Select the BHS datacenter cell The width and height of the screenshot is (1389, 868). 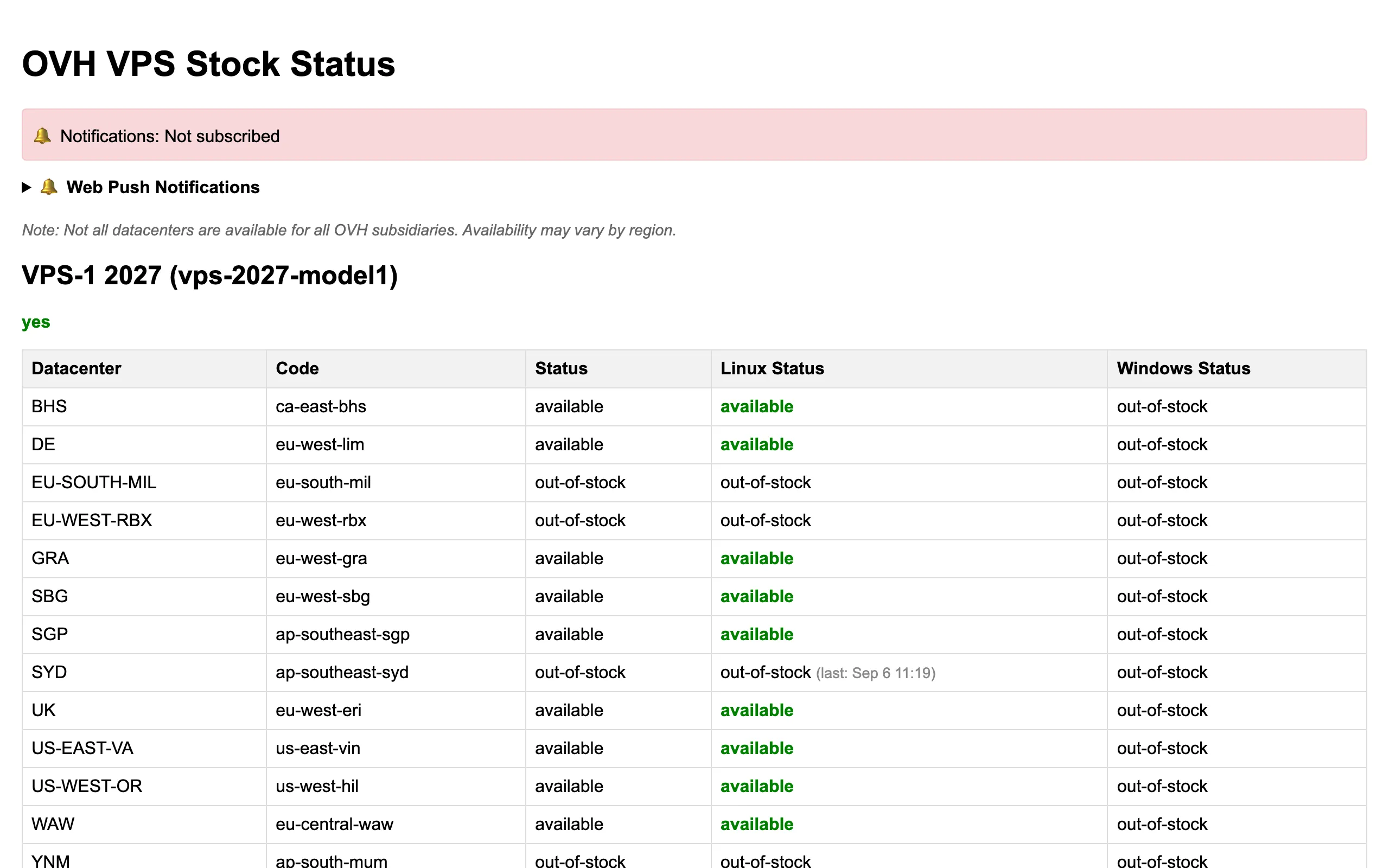pos(144,406)
